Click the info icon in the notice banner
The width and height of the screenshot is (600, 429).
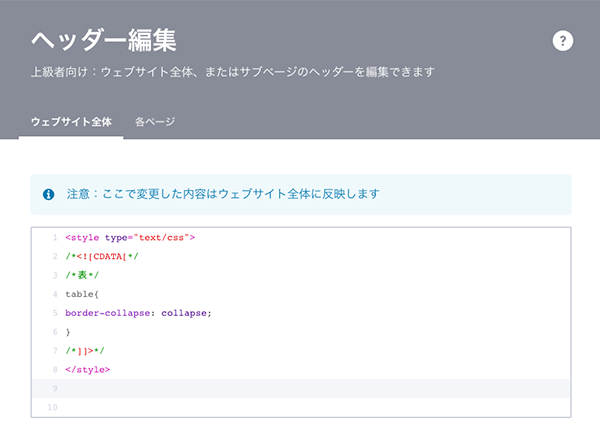(48, 194)
